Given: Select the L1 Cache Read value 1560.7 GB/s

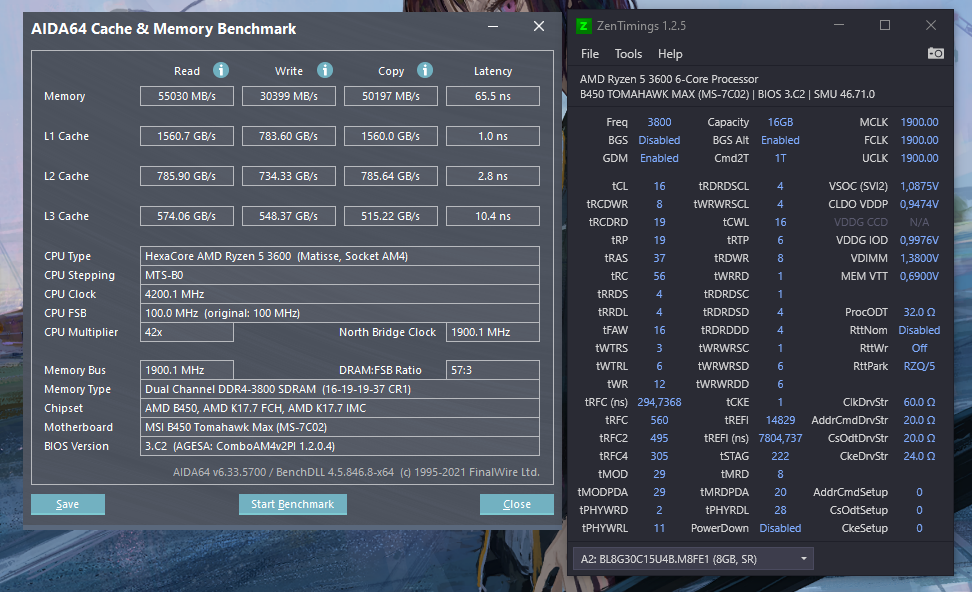Looking at the screenshot, I should 187,136.
